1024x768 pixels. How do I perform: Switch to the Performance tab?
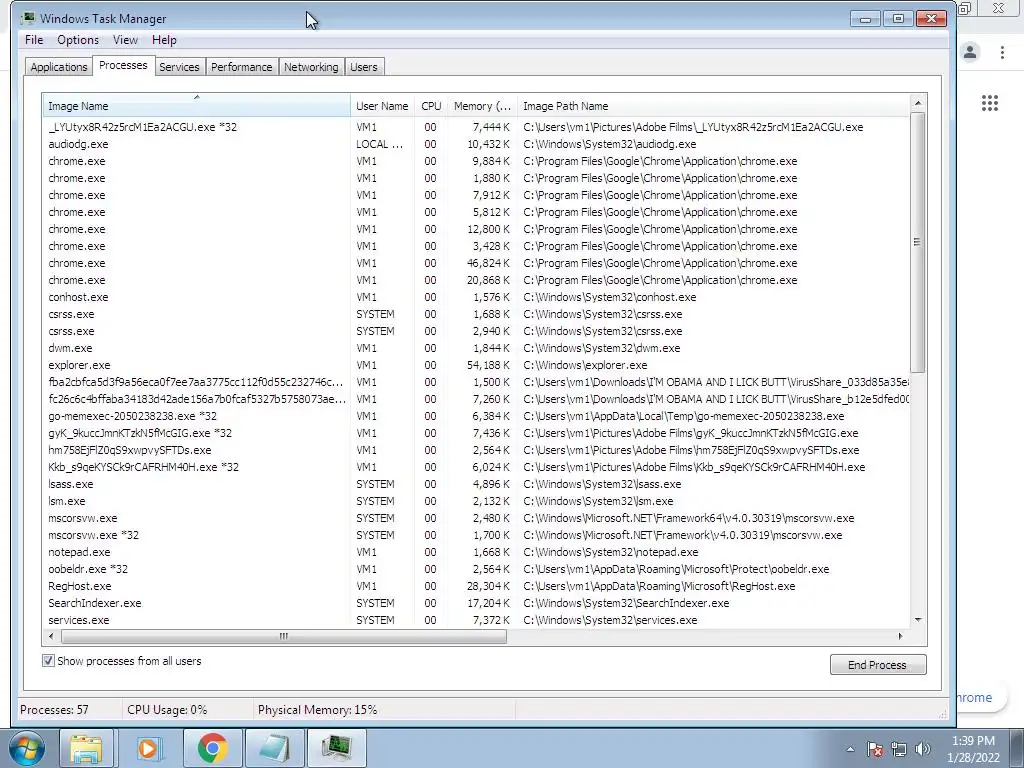tap(242, 67)
